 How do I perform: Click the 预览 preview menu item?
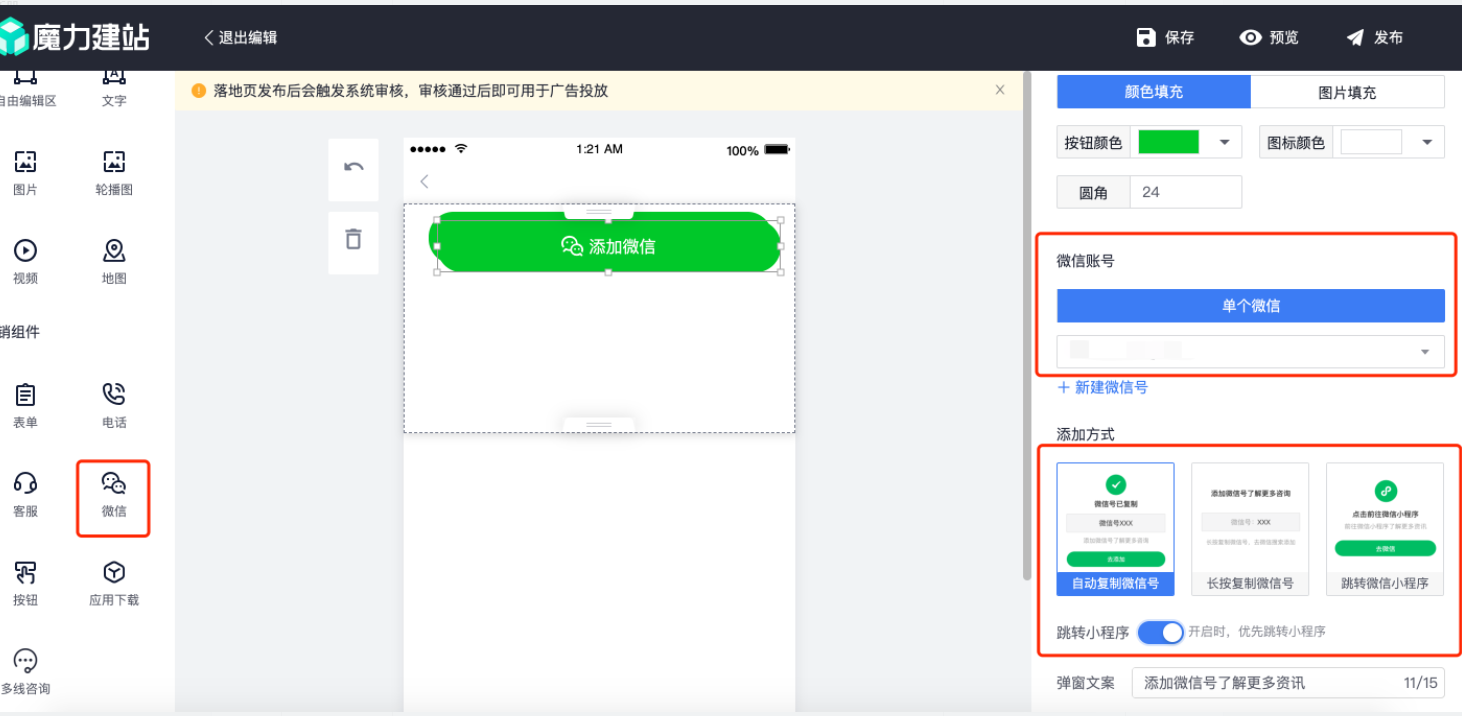point(1270,37)
